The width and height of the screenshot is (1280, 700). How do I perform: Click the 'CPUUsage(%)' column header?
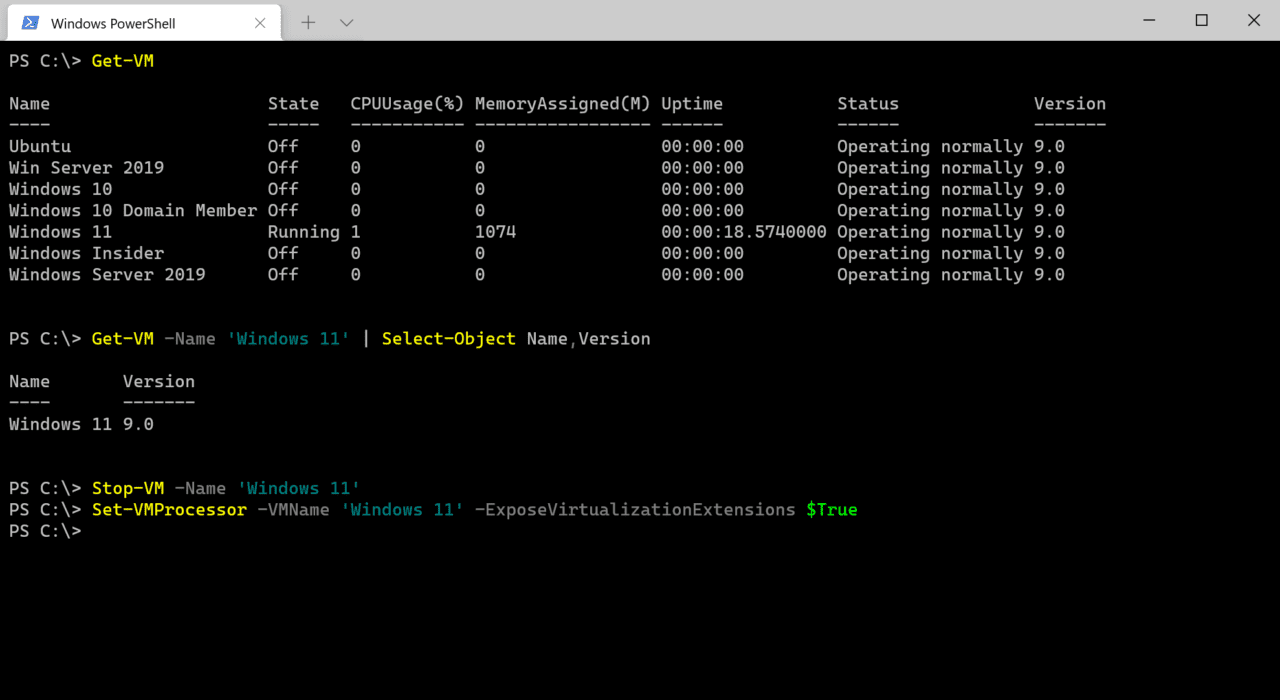[407, 104]
